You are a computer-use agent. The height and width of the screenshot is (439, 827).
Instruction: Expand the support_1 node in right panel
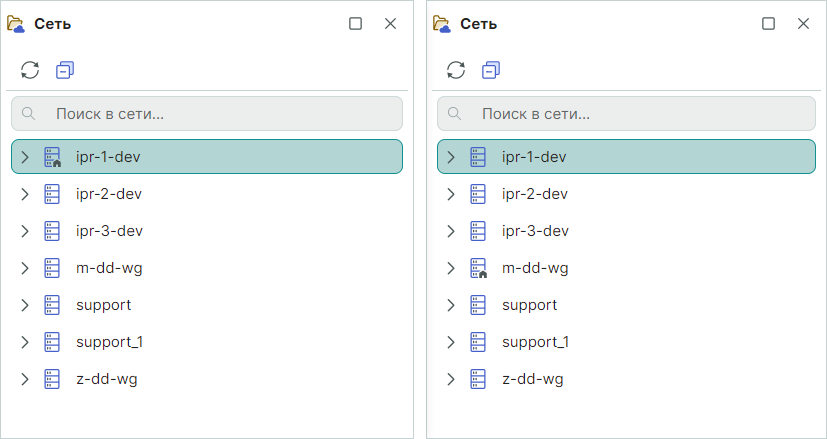[452, 342]
